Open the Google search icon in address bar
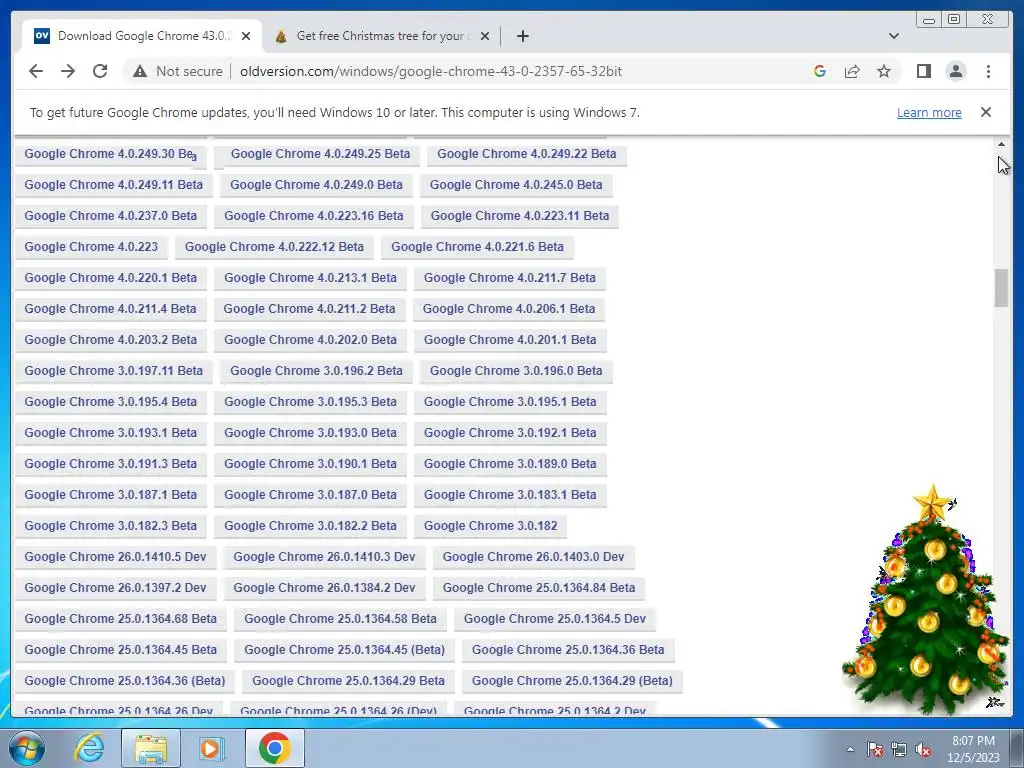The image size is (1024, 768). pyautogui.click(x=820, y=71)
